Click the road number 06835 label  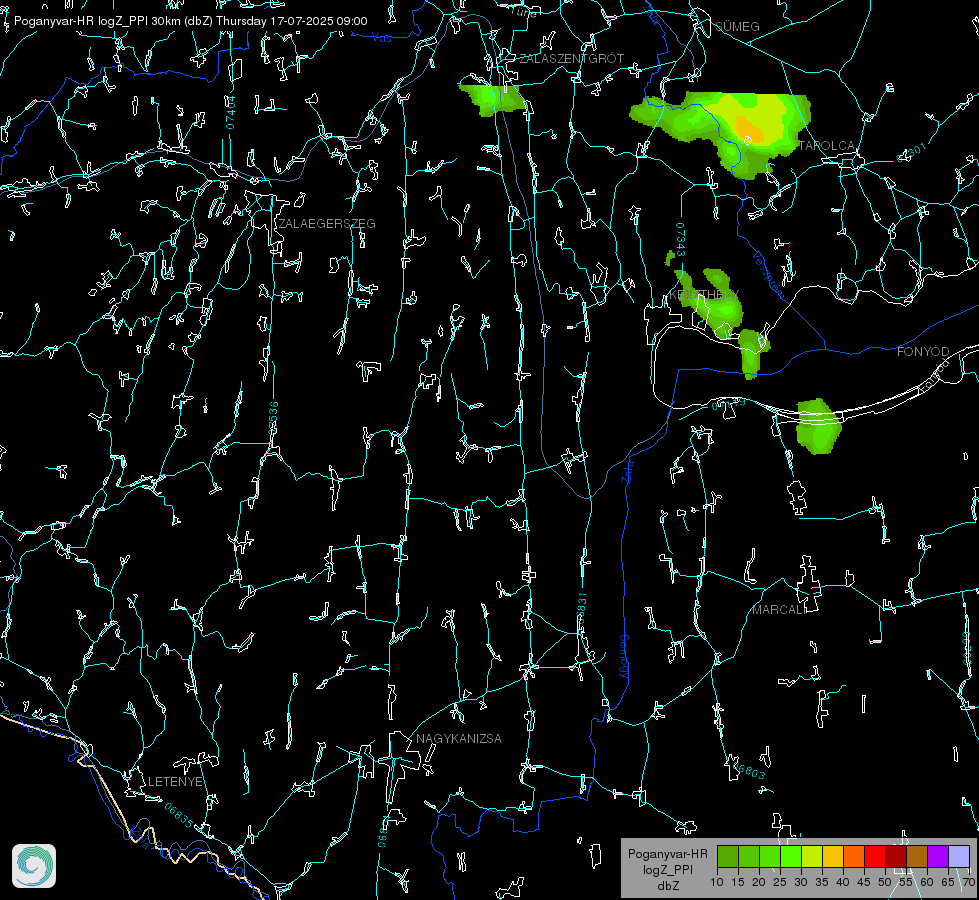coord(179,815)
